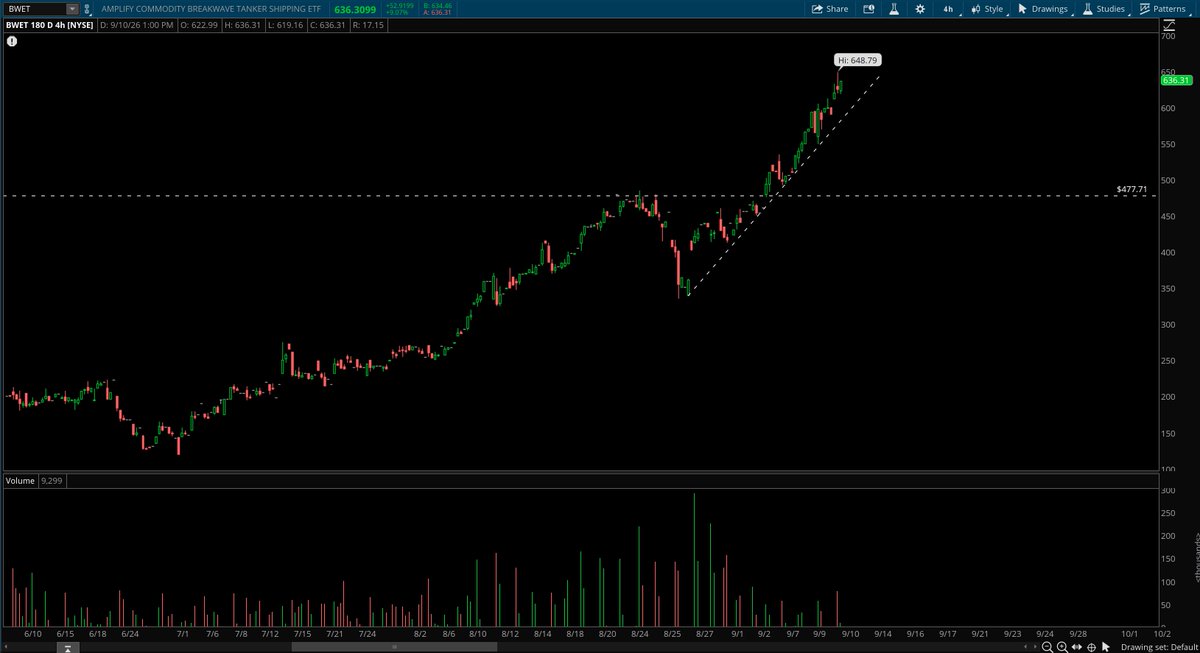Click the BWET symbol input field
This screenshot has height=653, width=1200.
tap(33, 8)
